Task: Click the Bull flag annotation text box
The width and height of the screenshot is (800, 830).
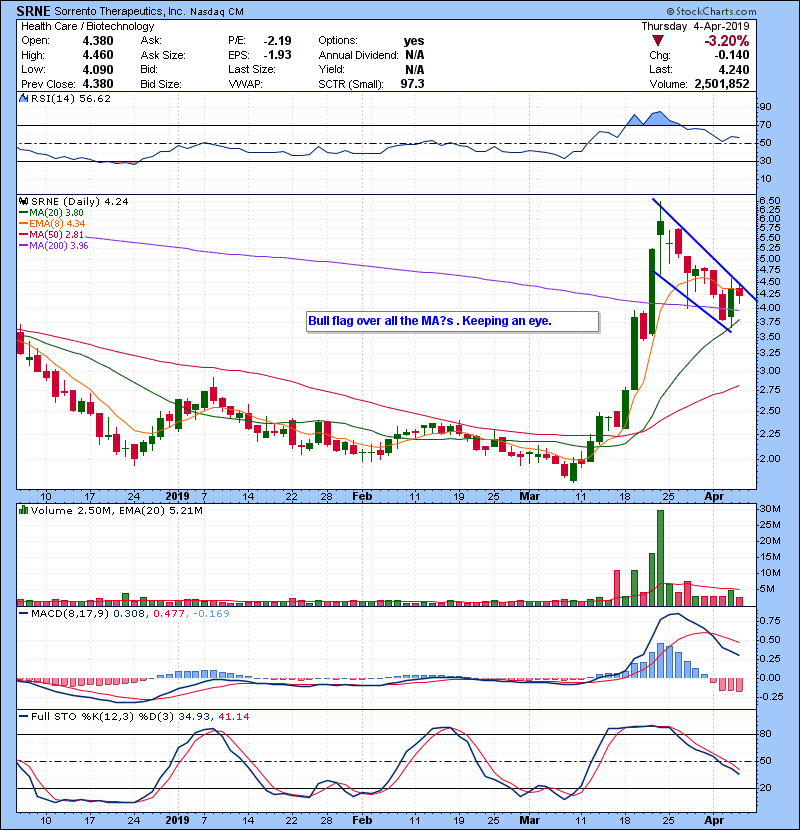Action: [x=453, y=321]
